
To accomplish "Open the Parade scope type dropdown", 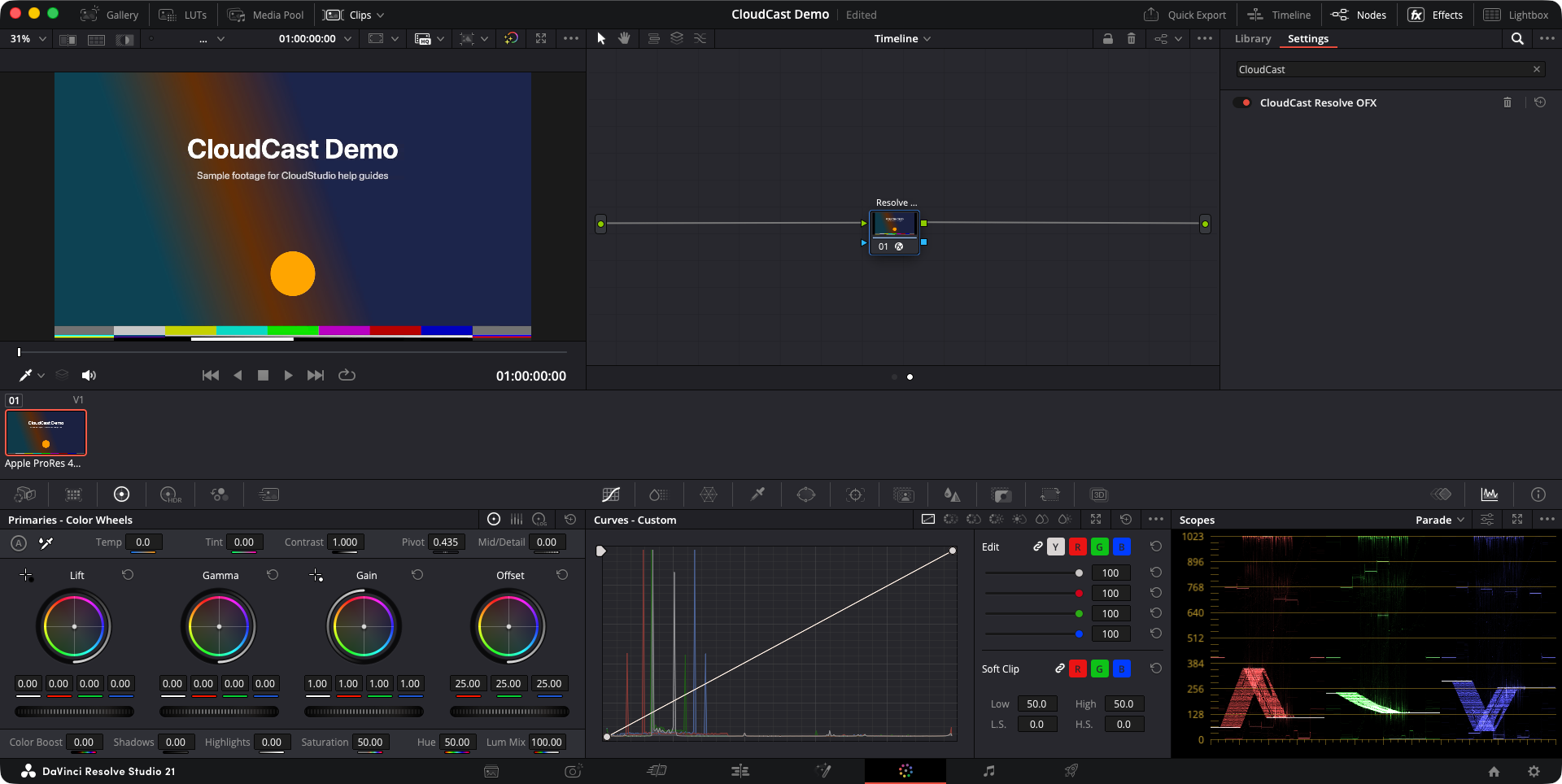I will pos(1440,520).
